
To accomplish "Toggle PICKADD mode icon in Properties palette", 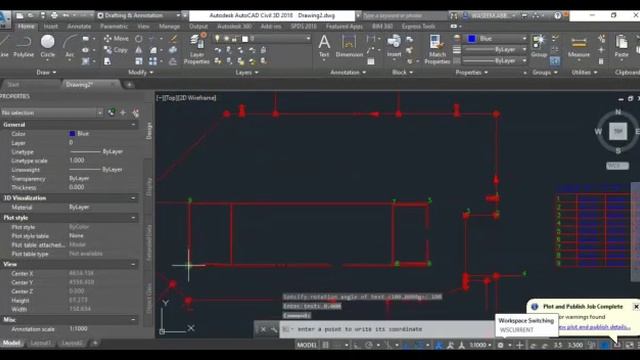I will (135, 112).
